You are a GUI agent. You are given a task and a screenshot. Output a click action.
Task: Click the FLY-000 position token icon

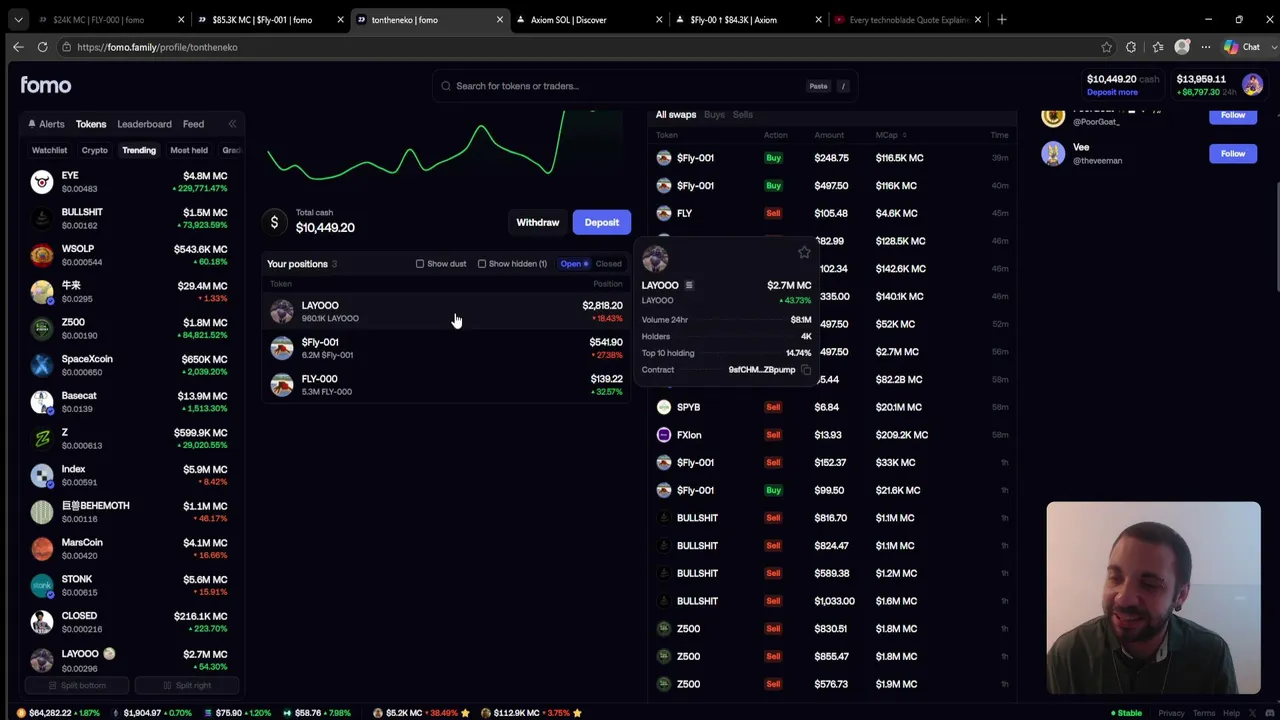point(282,385)
